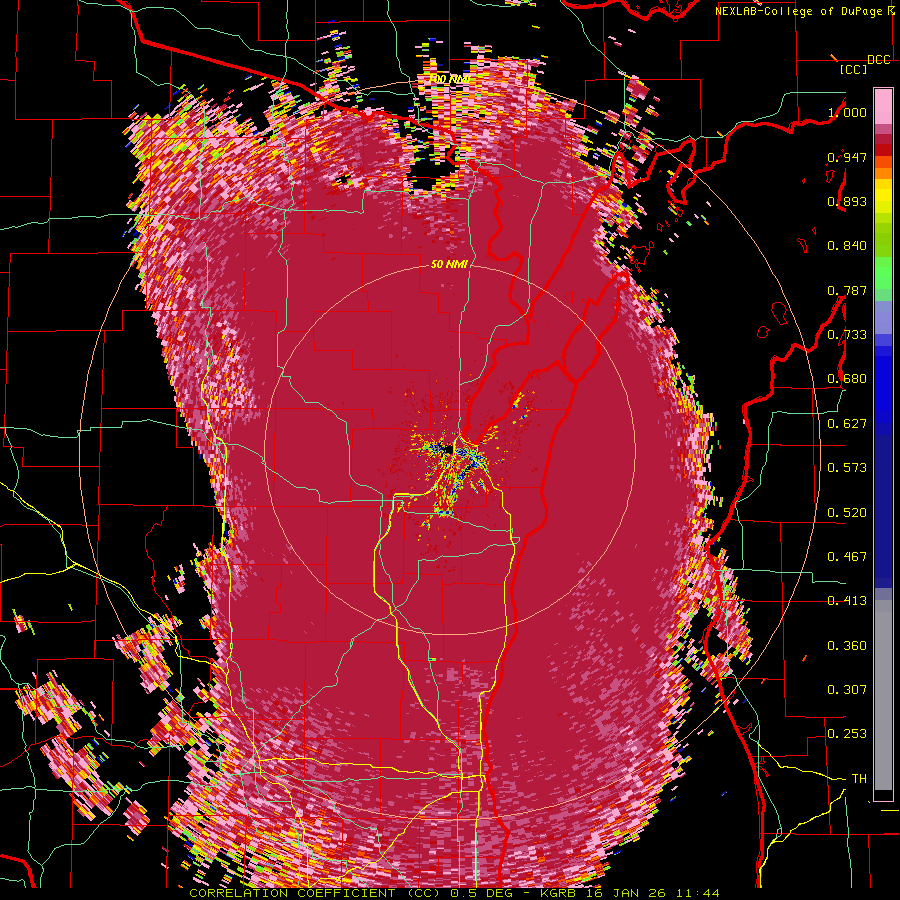Click the 0.840 scale value
Screen dimensions: 900x900
(x=847, y=246)
